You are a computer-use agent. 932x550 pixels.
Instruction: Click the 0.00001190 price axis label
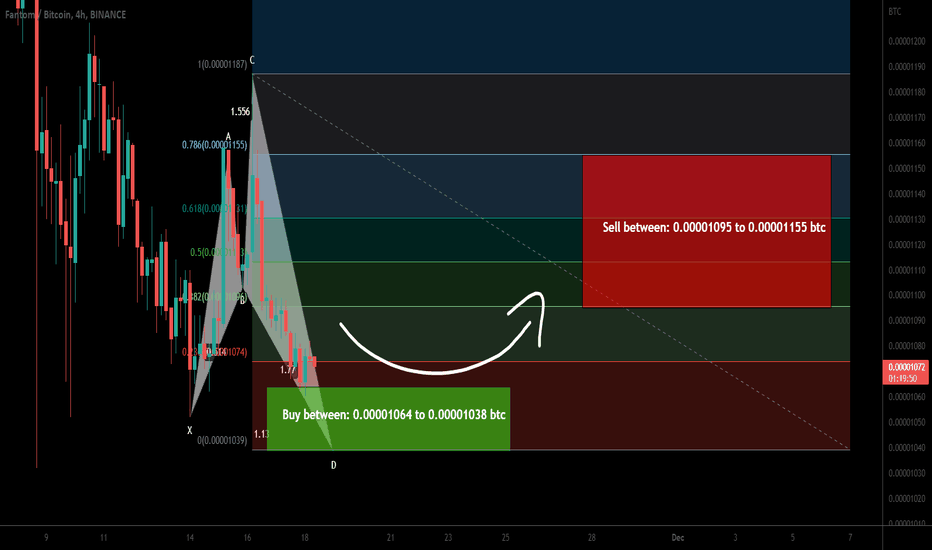pos(906,67)
